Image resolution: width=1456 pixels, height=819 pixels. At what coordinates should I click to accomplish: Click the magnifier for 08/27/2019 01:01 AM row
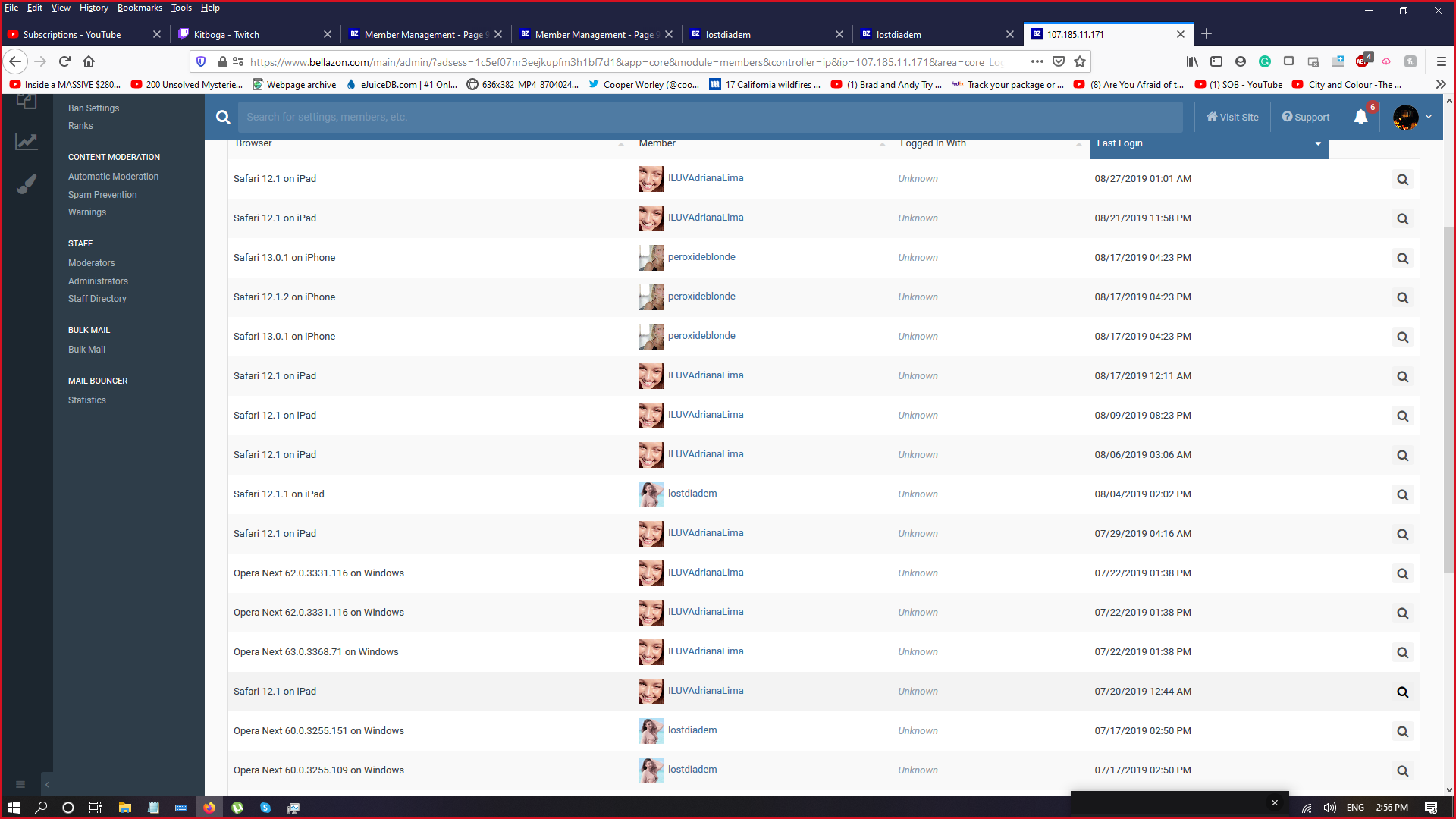(1402, 180)
